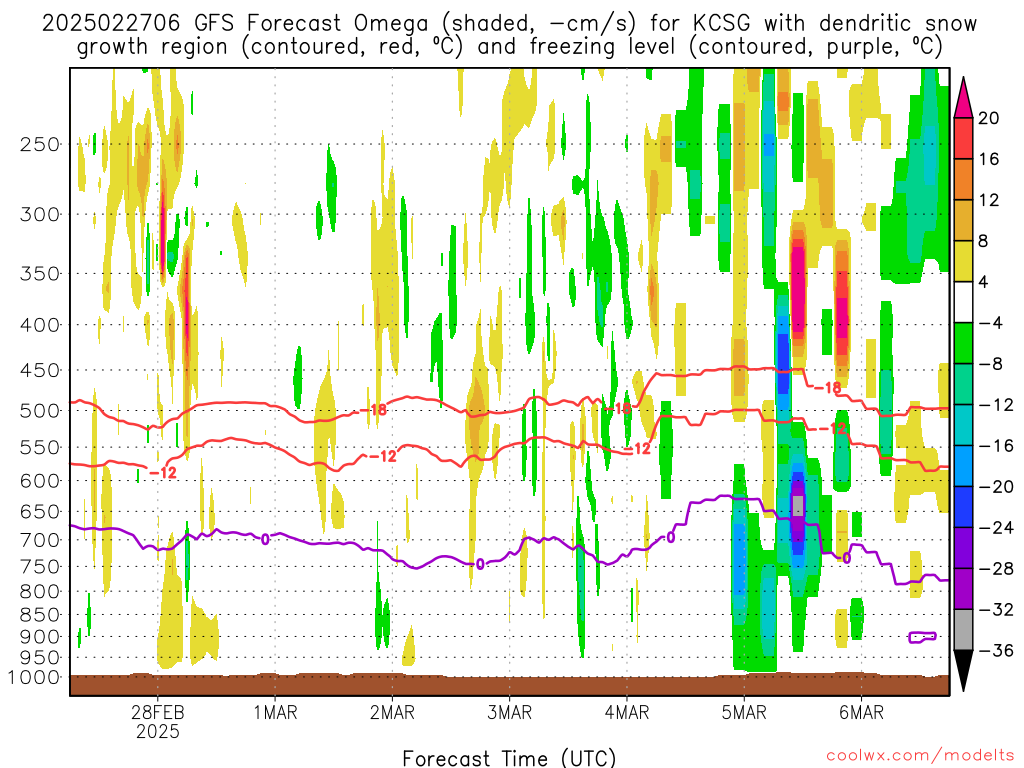Screen dimensions: 1024x768
Task: Click the coolwx.com/modelts watermark link
Action: click(x=921, y=756)
